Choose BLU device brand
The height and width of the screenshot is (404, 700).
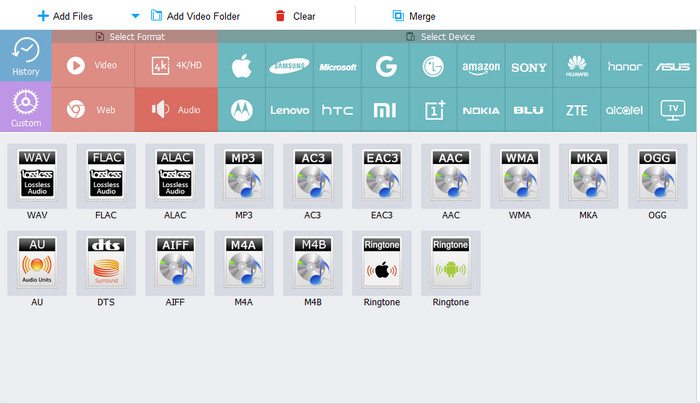click(529, 110)
